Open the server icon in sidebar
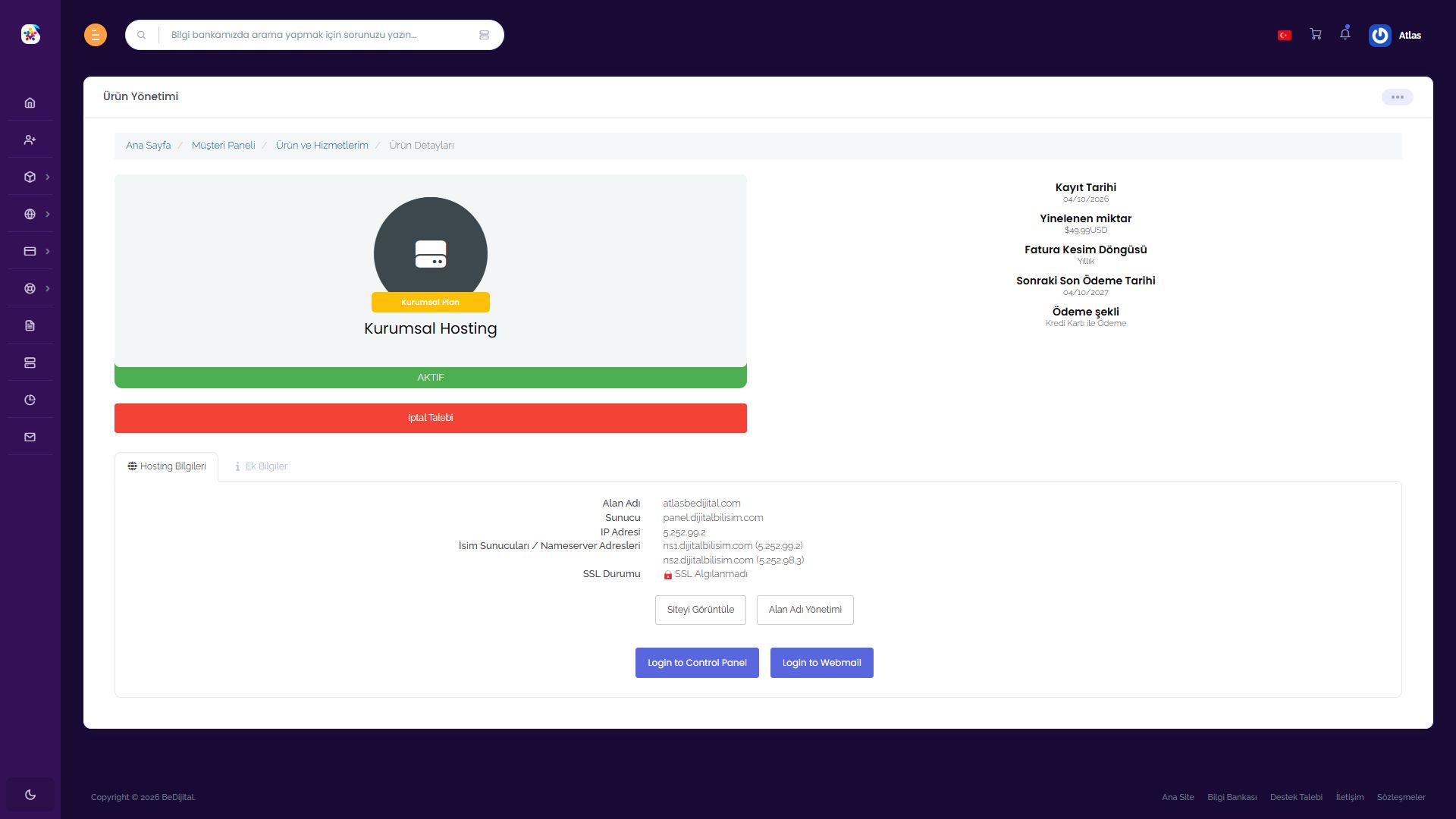 point(30,362)
